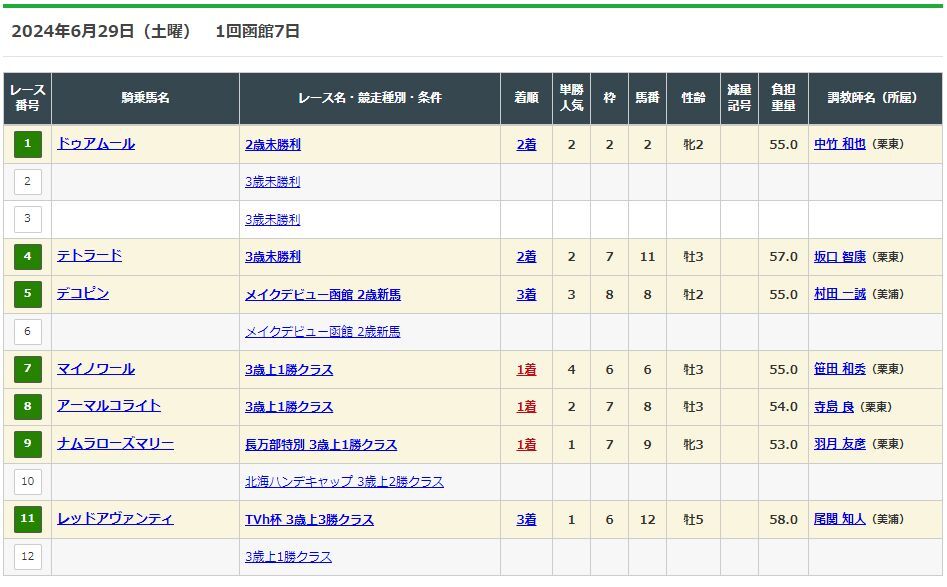Click the 性齢 column header
The height and width of the screenshot is (587, 947).
[x=693, y=98]
